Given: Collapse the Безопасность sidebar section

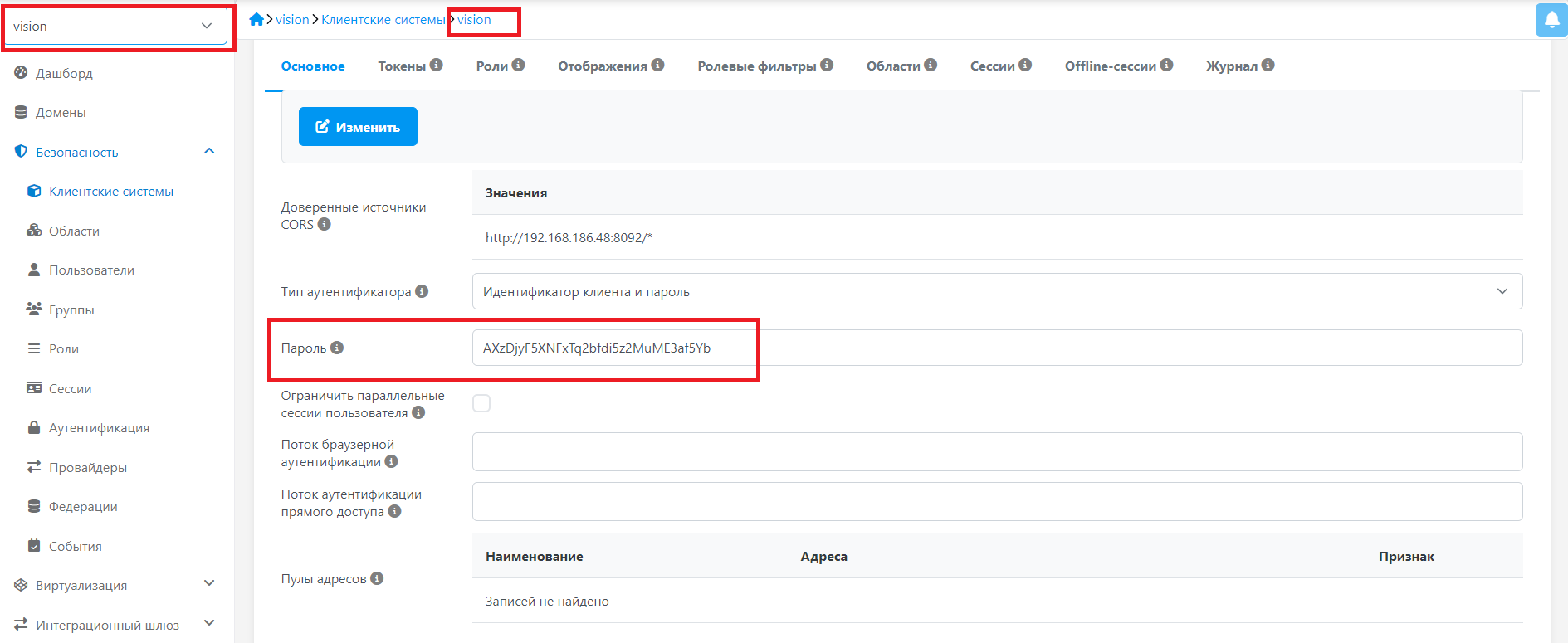Looking at the screenshot, I should coord(209,152).
